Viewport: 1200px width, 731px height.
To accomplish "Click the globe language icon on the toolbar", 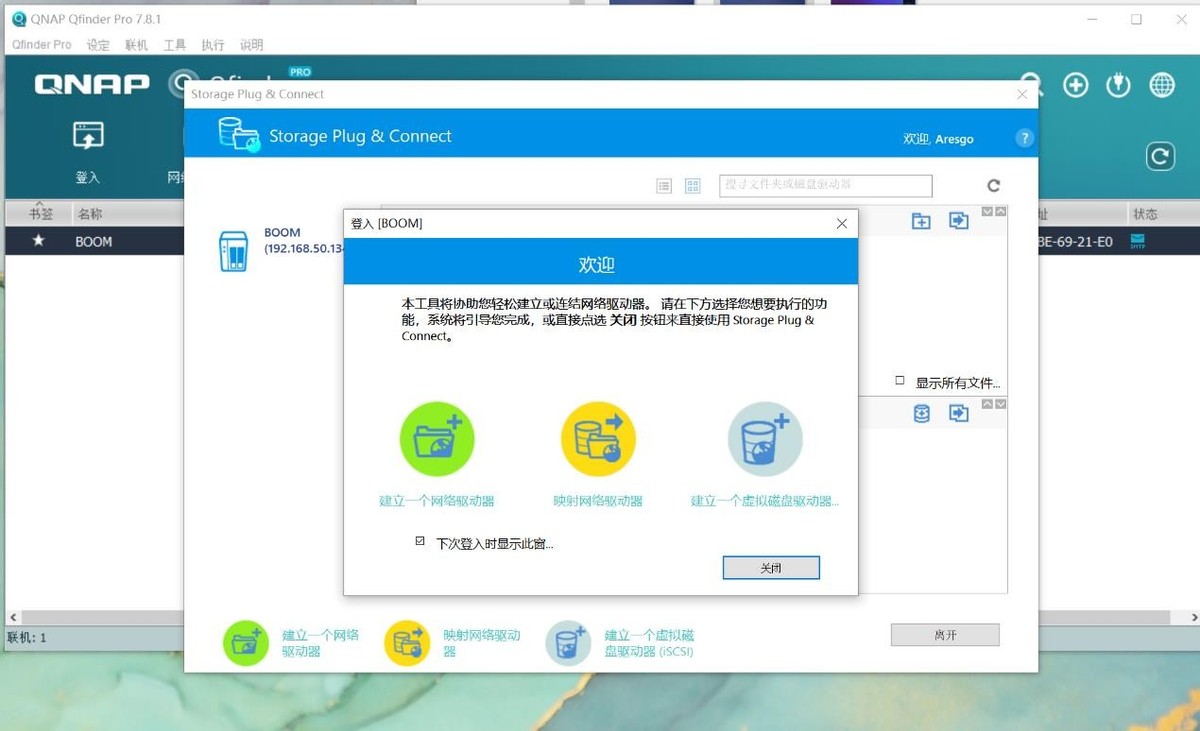I will point(1161,85).
